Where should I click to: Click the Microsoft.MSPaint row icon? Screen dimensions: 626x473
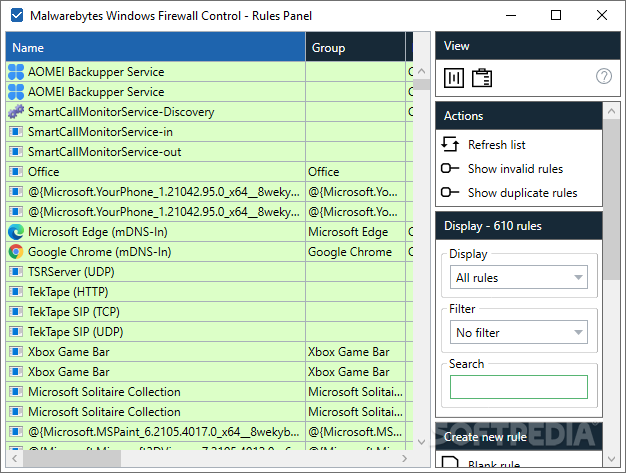point(16,431)
